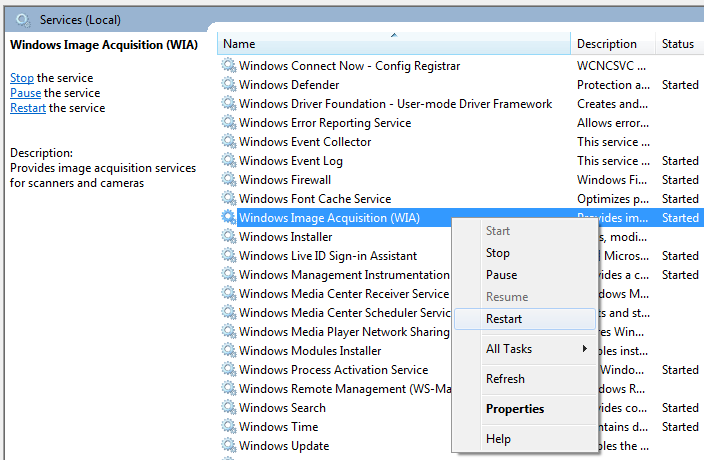Expand the All Tasks submenu
The width and height of the screenshot is (704, 460).
525,349
